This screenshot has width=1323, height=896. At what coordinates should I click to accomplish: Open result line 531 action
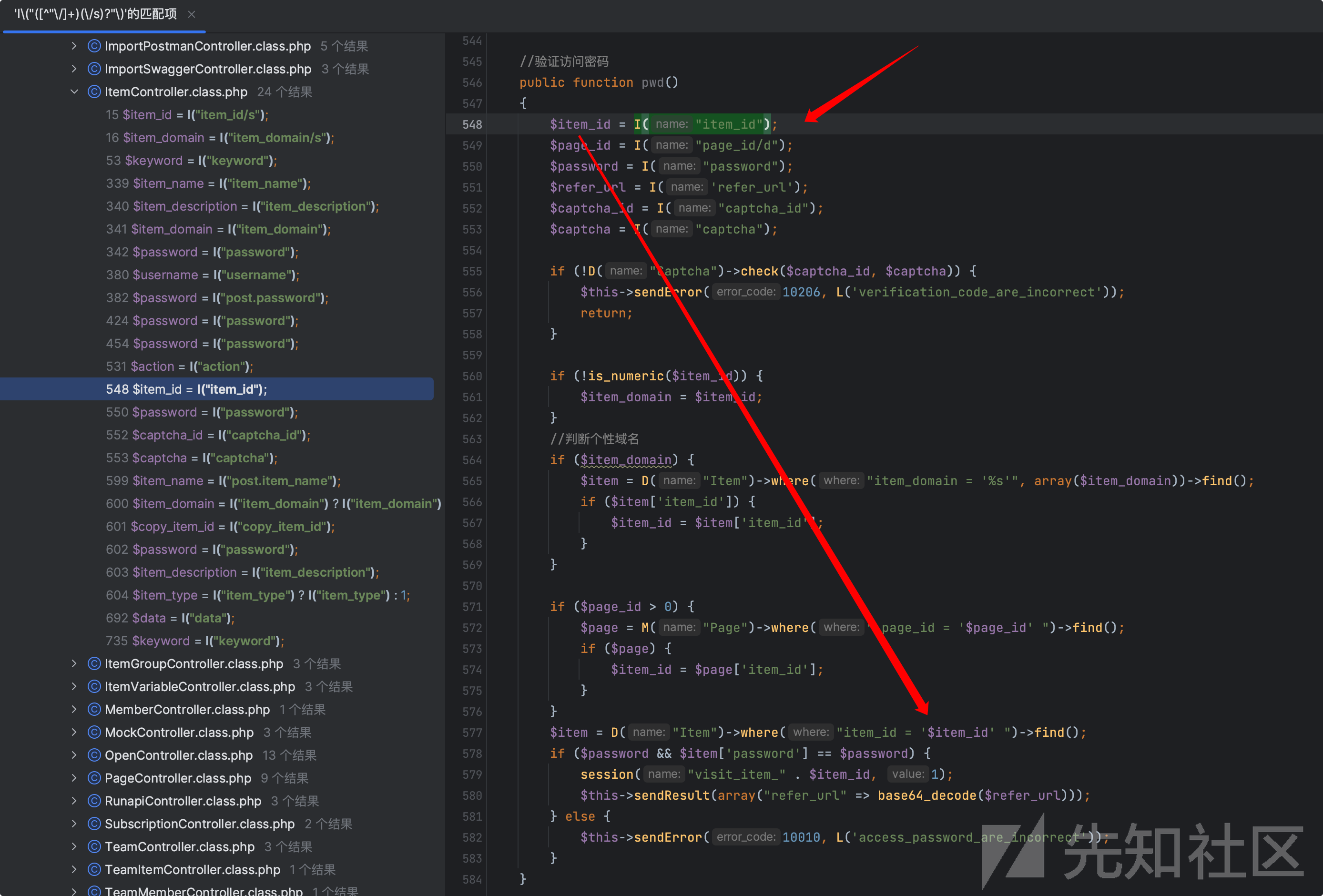coord(179,366)
